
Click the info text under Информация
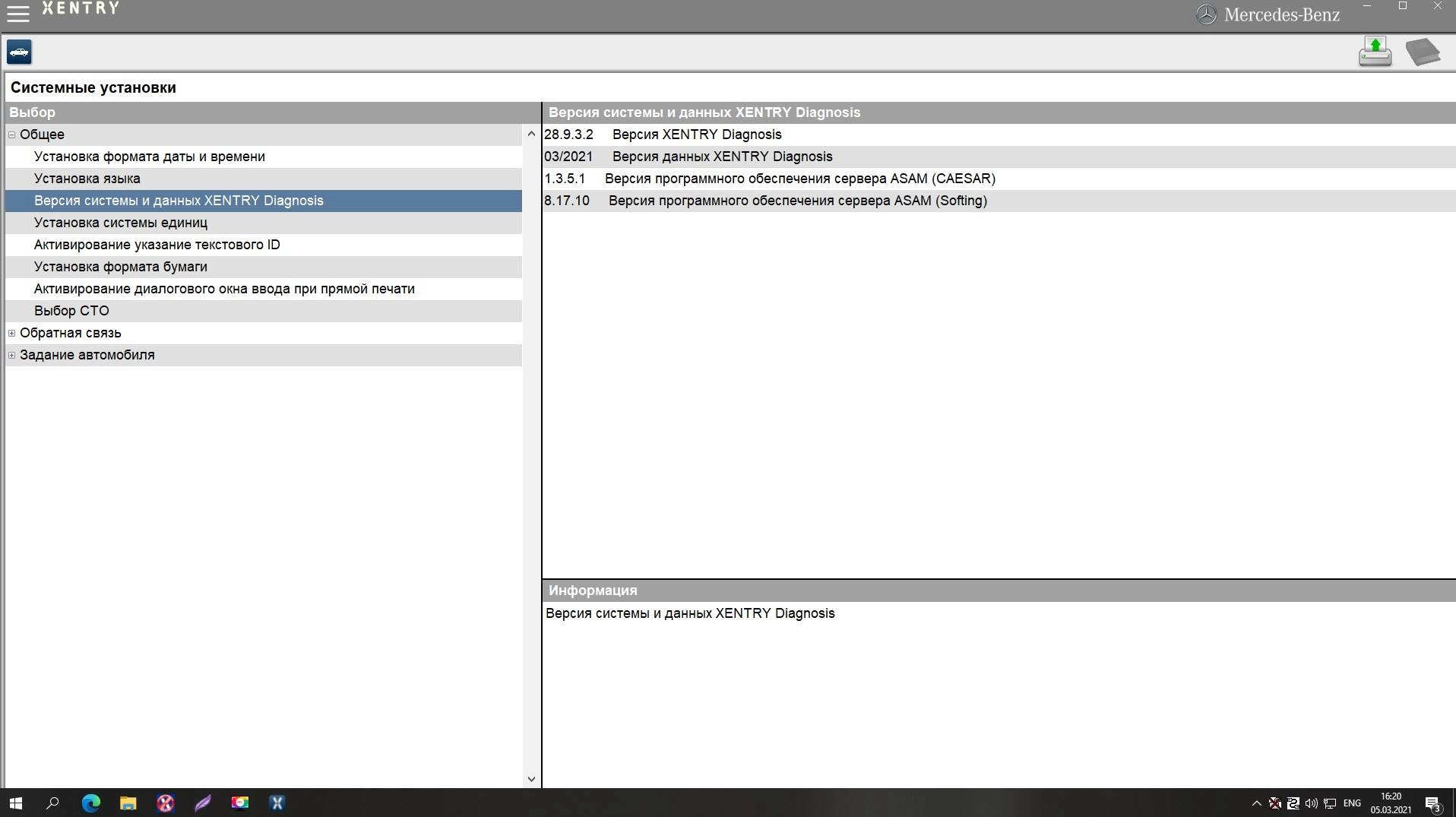click(690, 613)
